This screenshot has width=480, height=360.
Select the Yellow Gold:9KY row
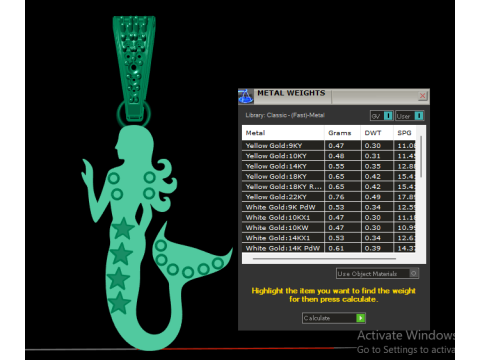[x=329, y=146]
